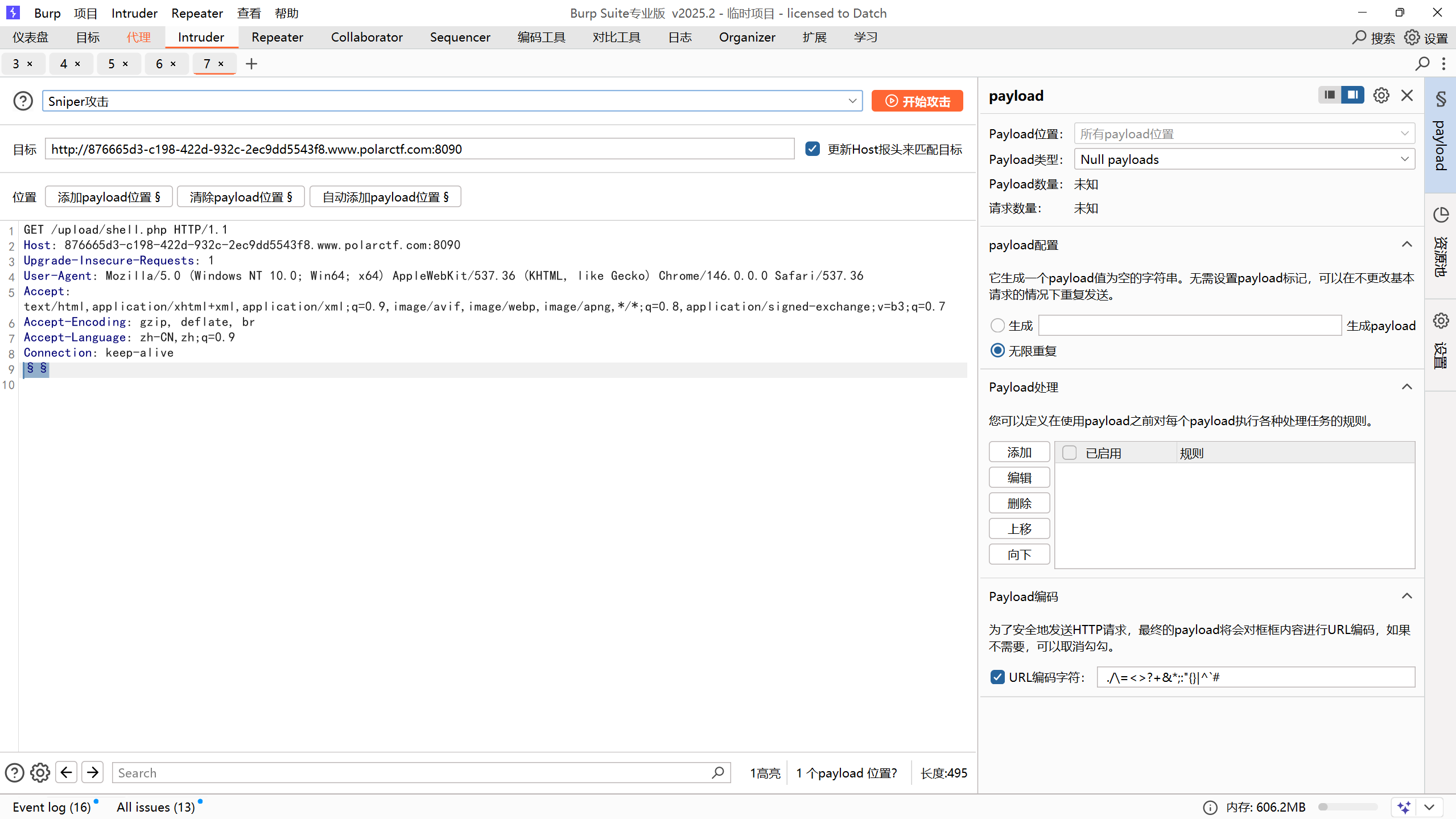
Task: Open the editor settings gear at the bottom
Action: (x=40, y=772)
